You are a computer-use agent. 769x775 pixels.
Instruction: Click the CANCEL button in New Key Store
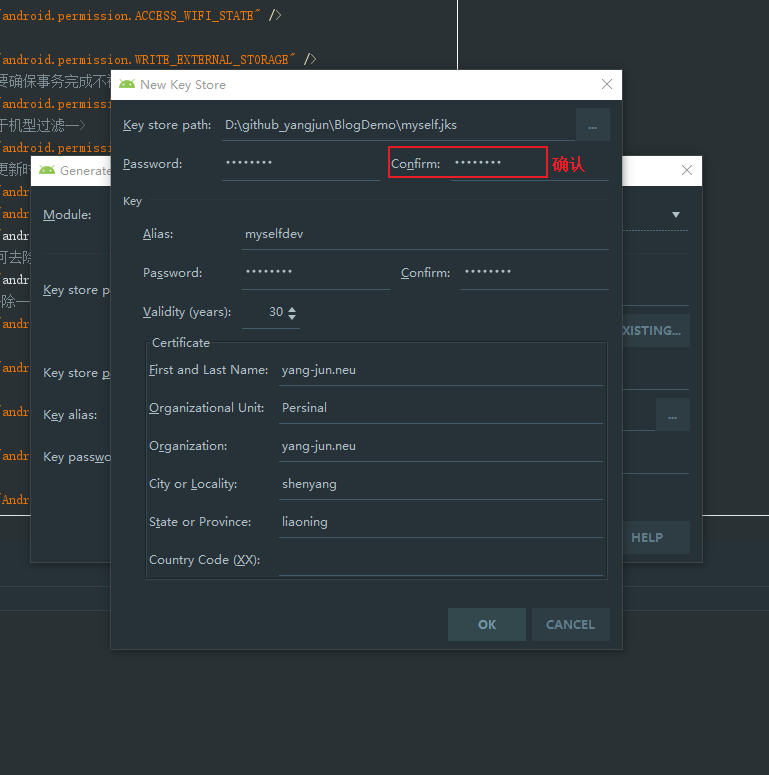pos(570,624)
